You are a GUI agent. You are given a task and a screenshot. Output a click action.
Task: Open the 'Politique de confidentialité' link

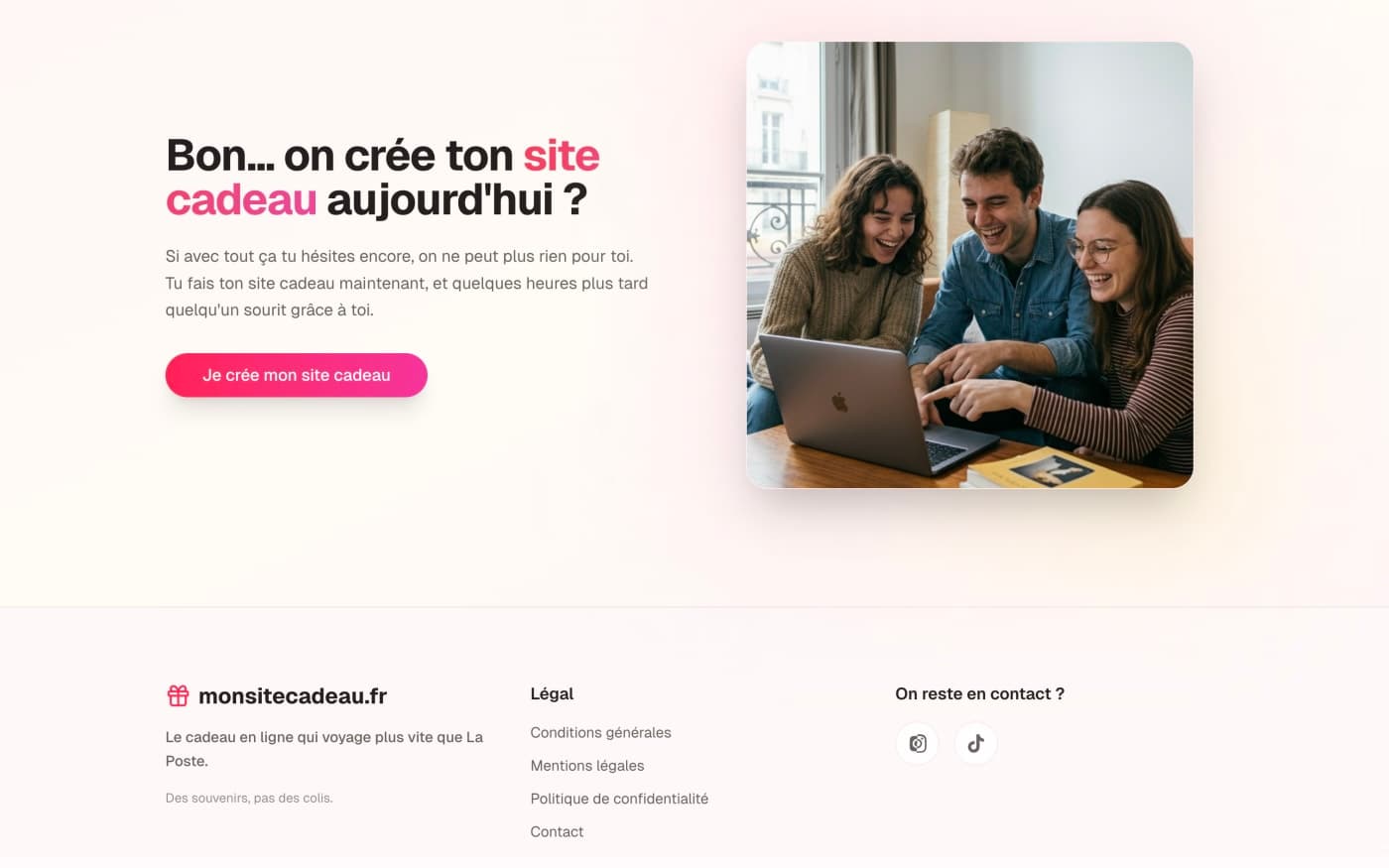[x=619, y=799]
